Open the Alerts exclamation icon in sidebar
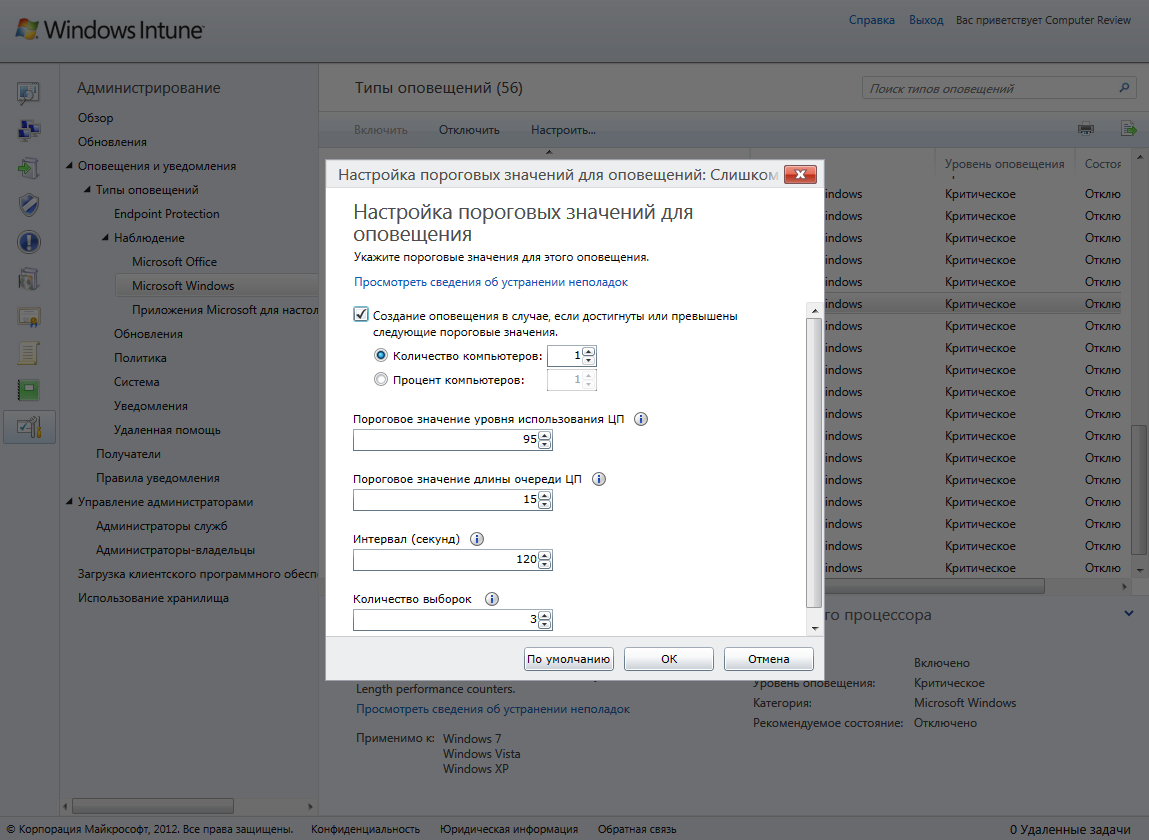Viewport: 1149px width, 840px height. [29, 242]
